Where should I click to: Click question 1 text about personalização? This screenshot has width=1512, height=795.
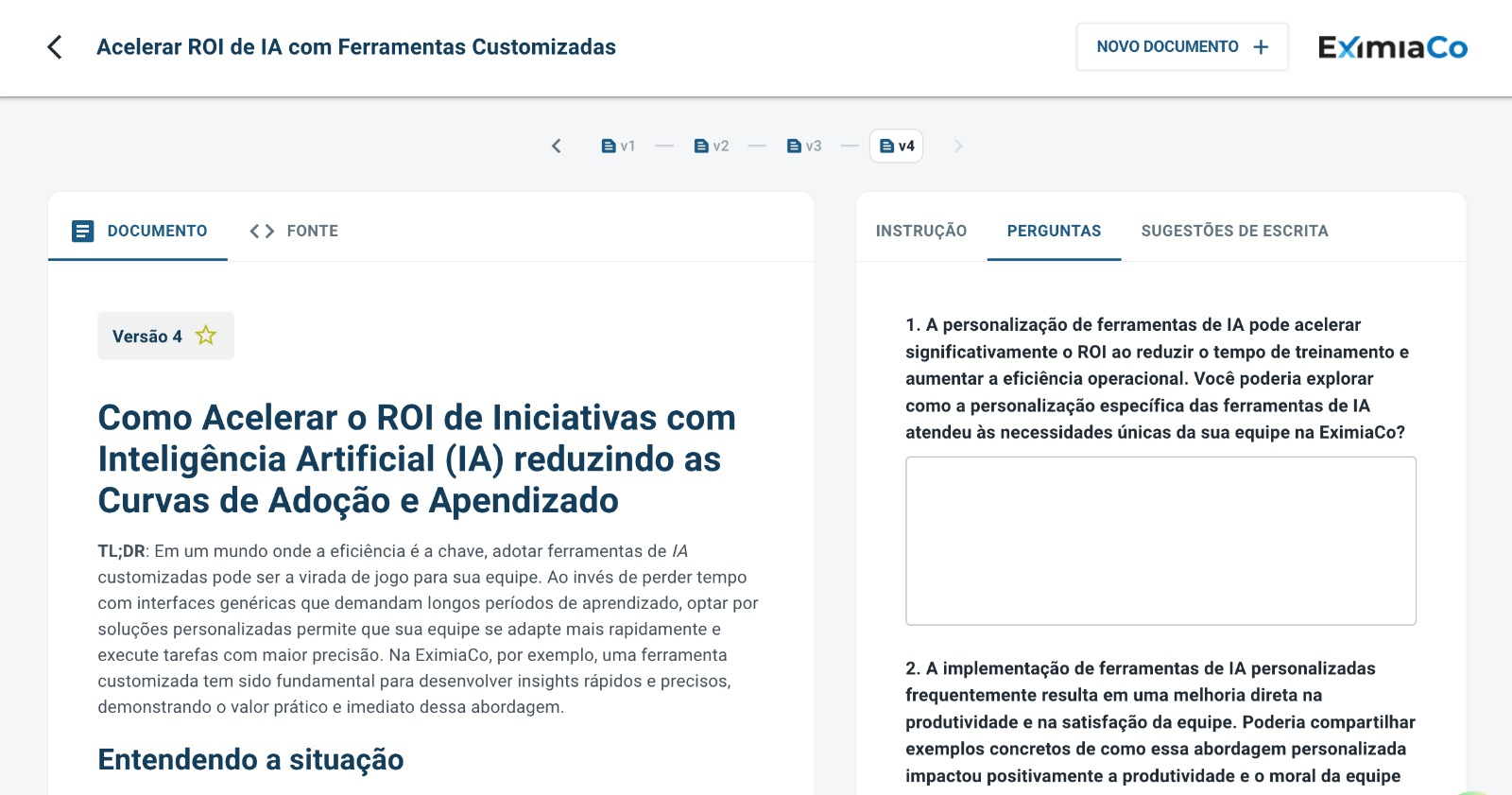(1157, 378)
